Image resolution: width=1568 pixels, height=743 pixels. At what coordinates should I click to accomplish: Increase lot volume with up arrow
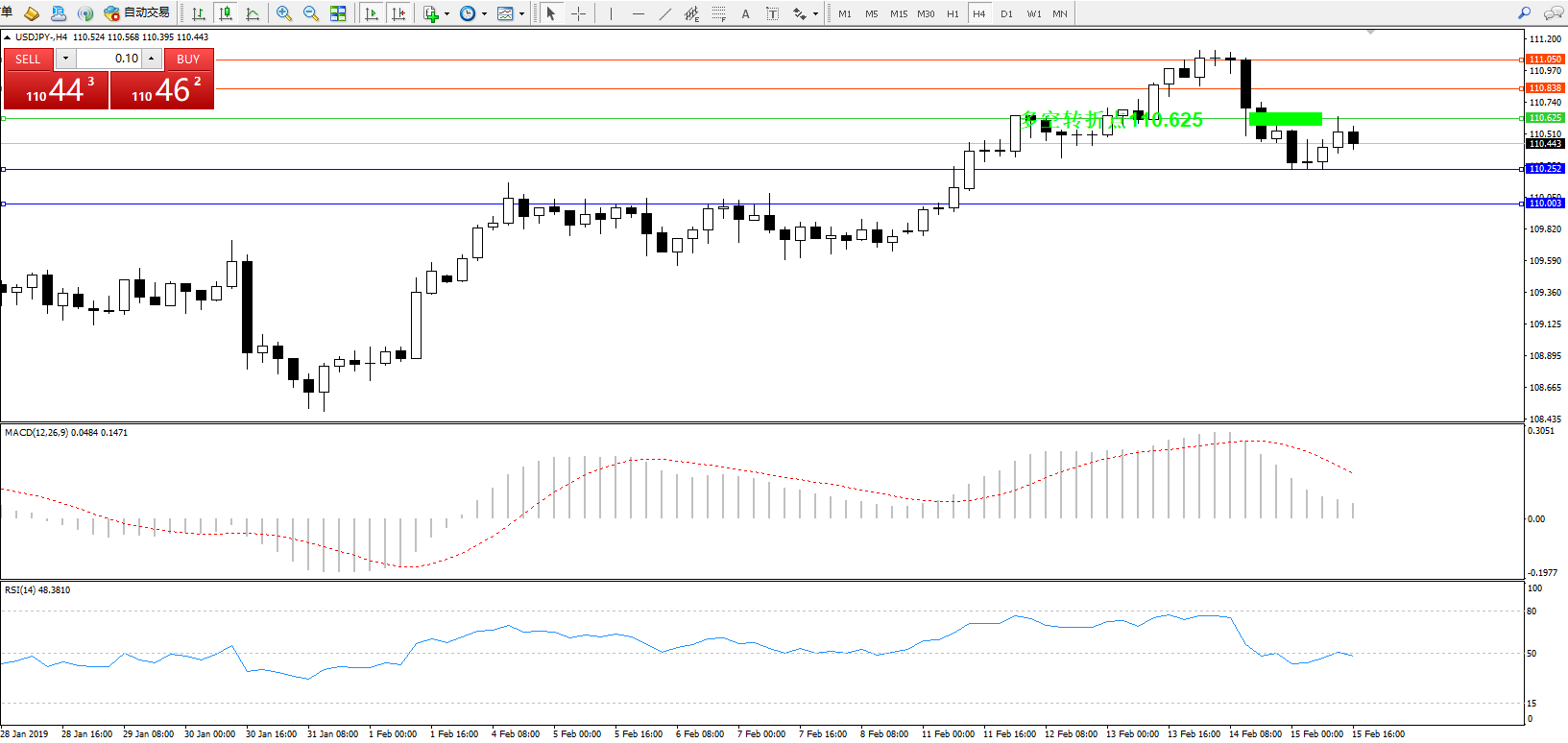[151, 59]
